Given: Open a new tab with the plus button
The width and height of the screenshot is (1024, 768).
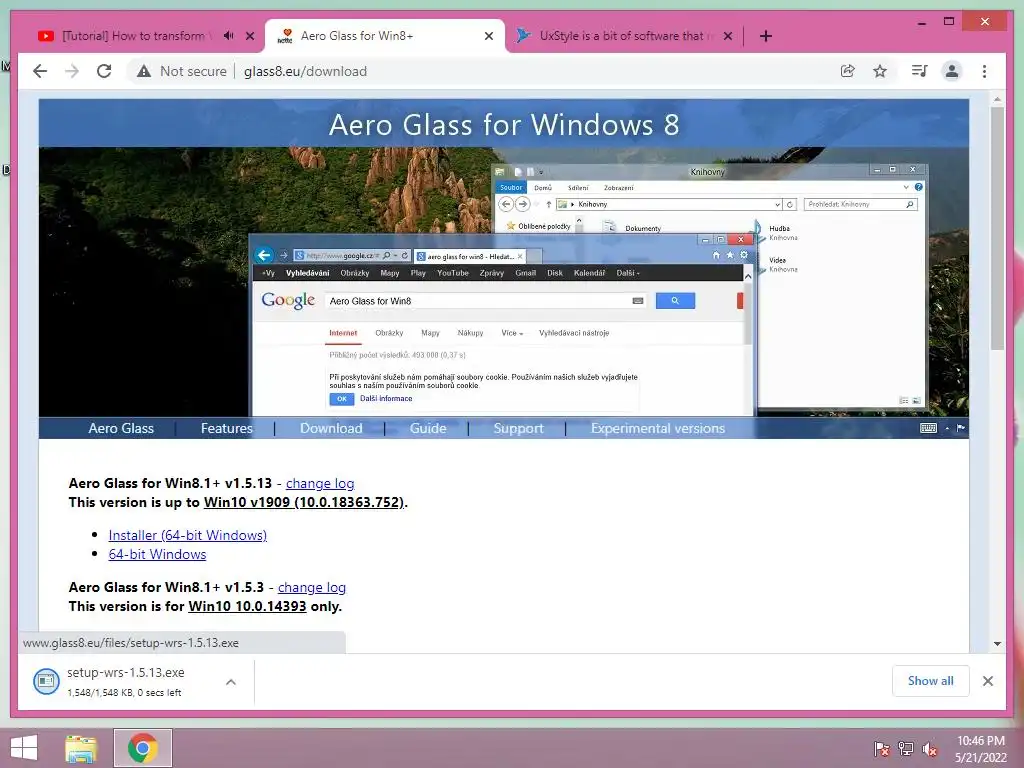Looking at the screenshot, I should click(766, 36).
